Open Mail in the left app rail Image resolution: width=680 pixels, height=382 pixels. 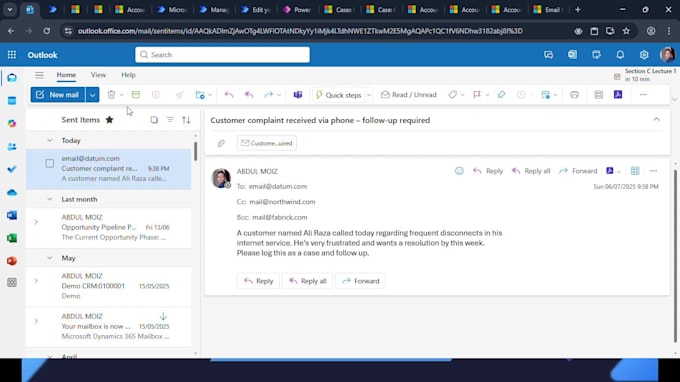point(12,78)
